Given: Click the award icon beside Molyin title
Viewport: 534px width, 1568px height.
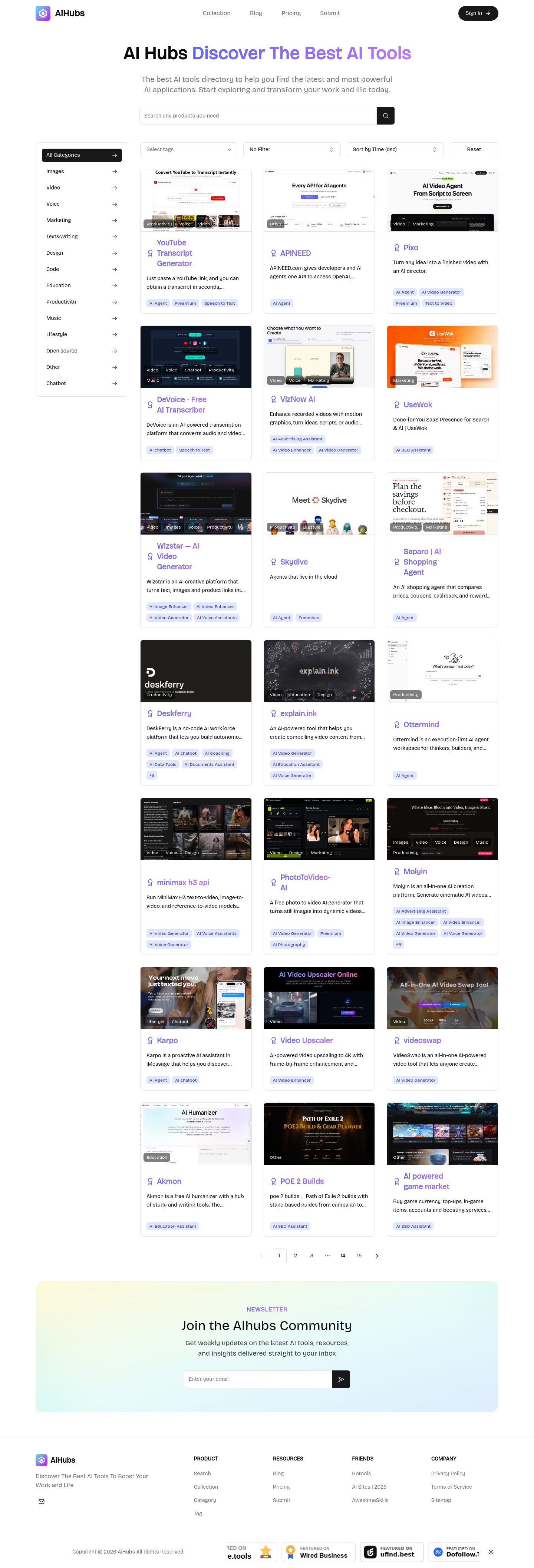Looking at the screenshot, I should 397,871.
